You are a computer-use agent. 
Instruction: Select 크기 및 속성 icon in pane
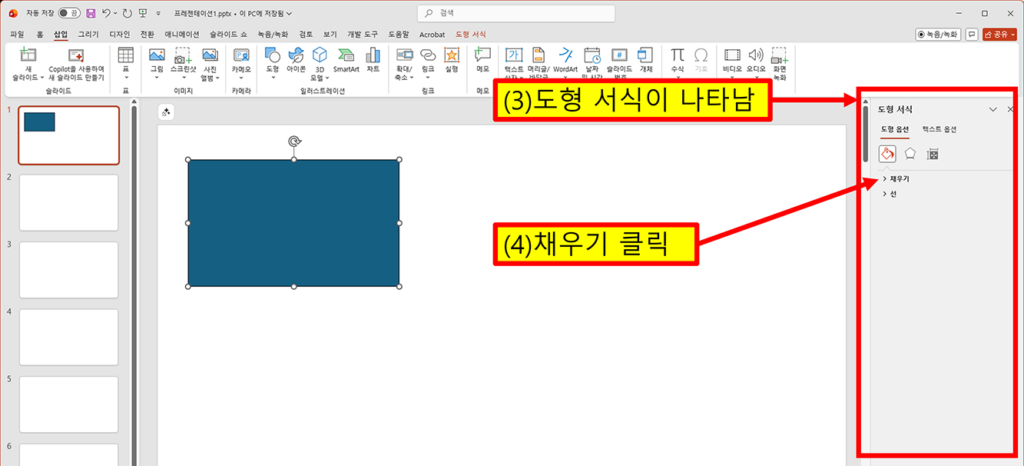tap(933, 154)
